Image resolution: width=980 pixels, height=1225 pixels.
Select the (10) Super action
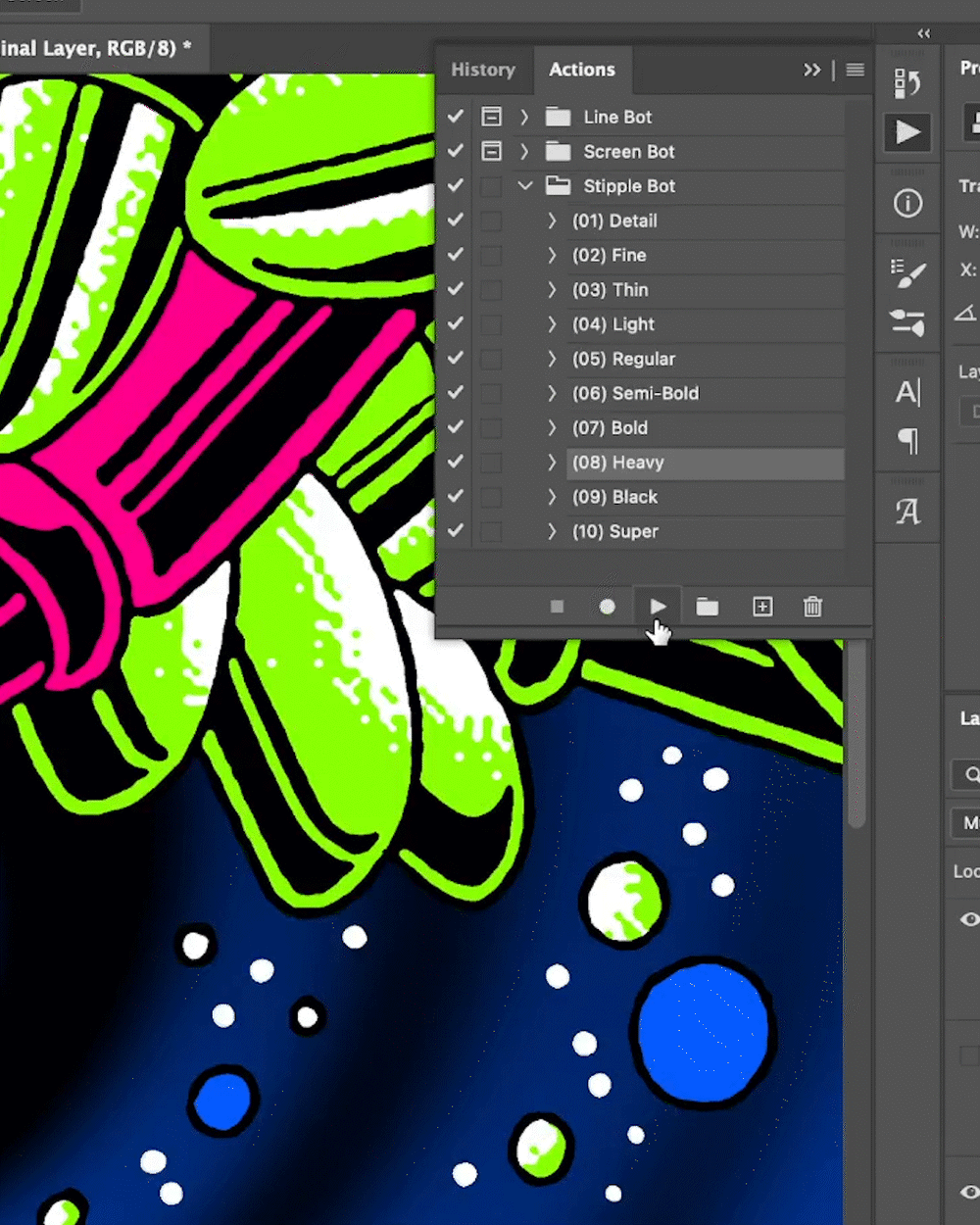point(615,531)
